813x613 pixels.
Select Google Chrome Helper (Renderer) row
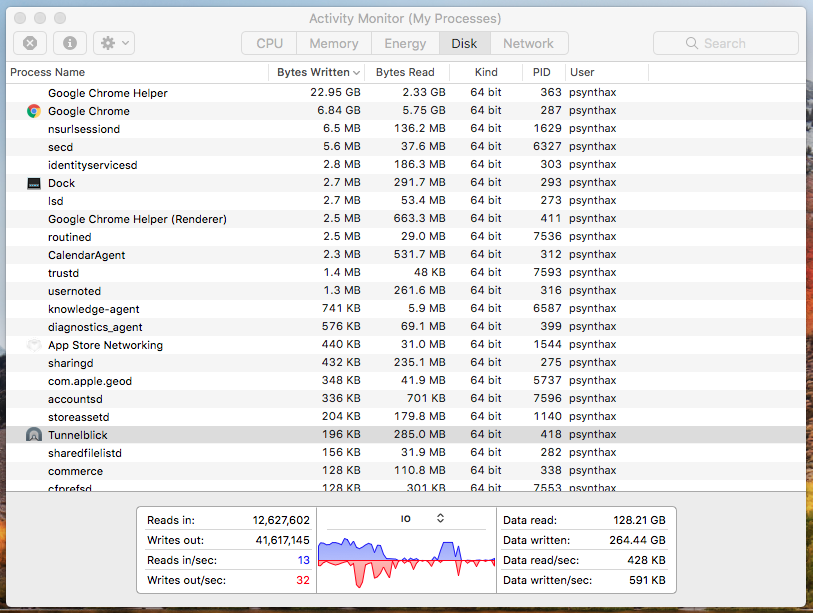point(406,219)
